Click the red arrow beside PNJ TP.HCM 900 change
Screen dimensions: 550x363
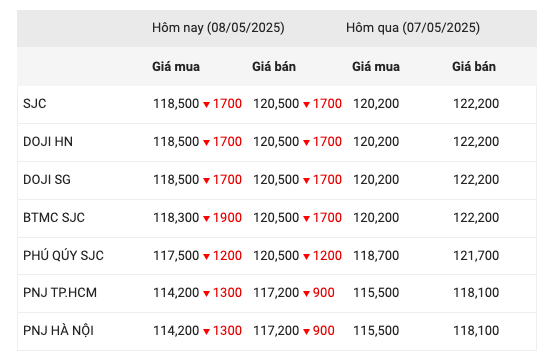point(307,294)
